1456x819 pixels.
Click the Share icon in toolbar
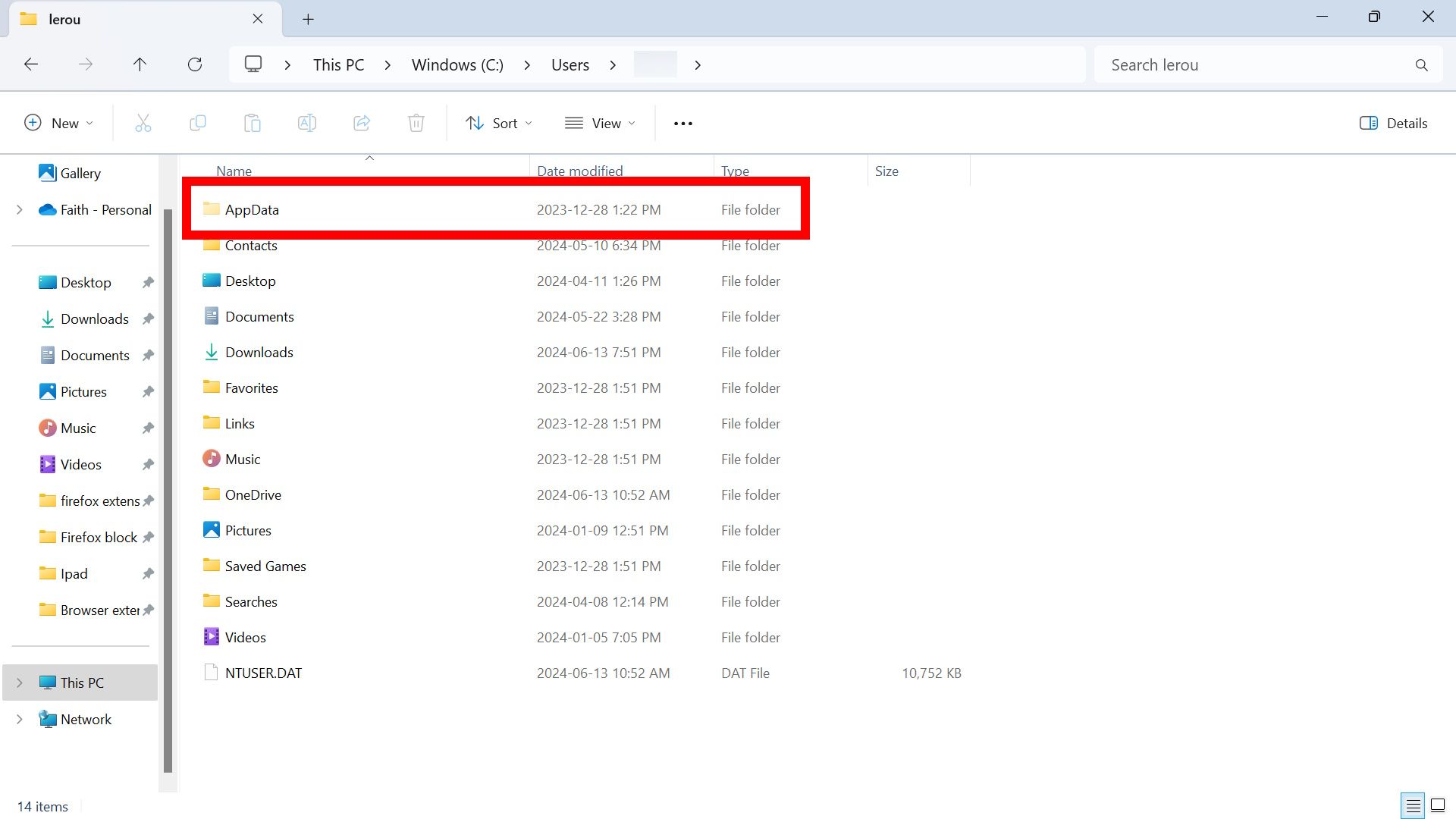coord(362,122)
